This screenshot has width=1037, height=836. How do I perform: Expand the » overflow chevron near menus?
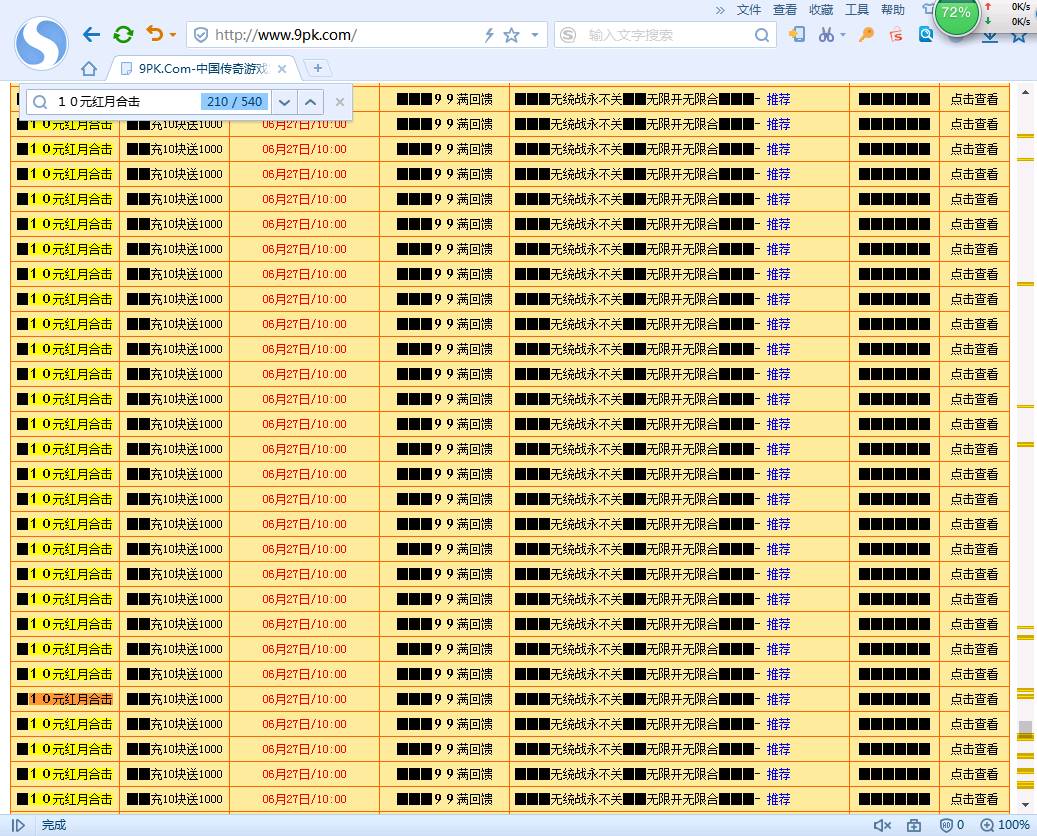(x=720, y=10)
